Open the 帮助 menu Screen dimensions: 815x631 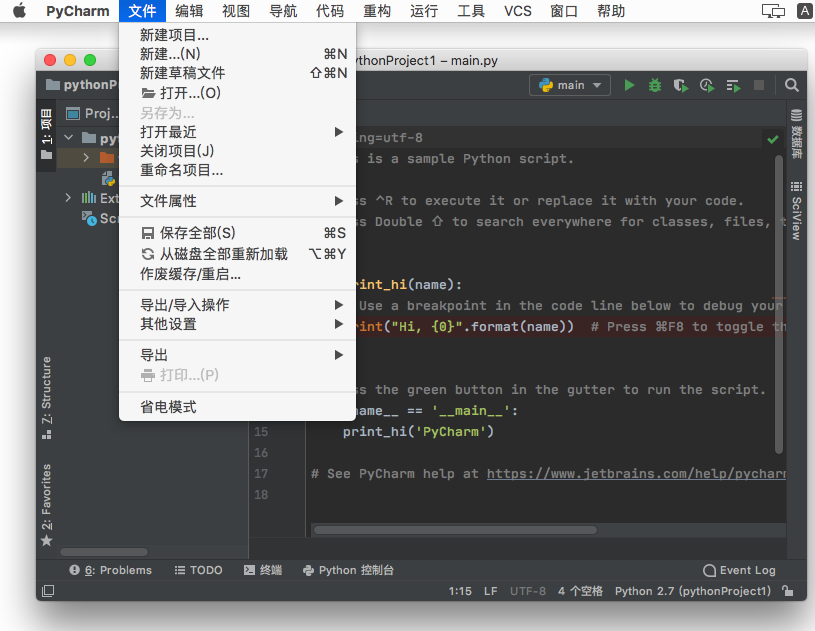[x=611, y=11]
